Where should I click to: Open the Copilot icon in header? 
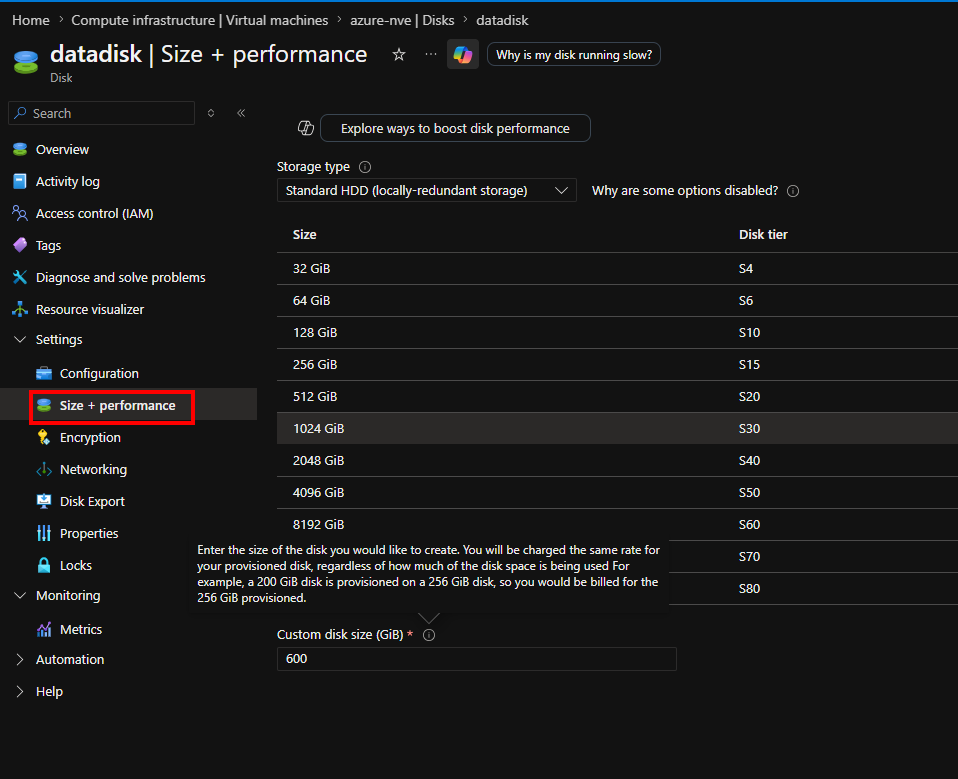tap(463, 54)
